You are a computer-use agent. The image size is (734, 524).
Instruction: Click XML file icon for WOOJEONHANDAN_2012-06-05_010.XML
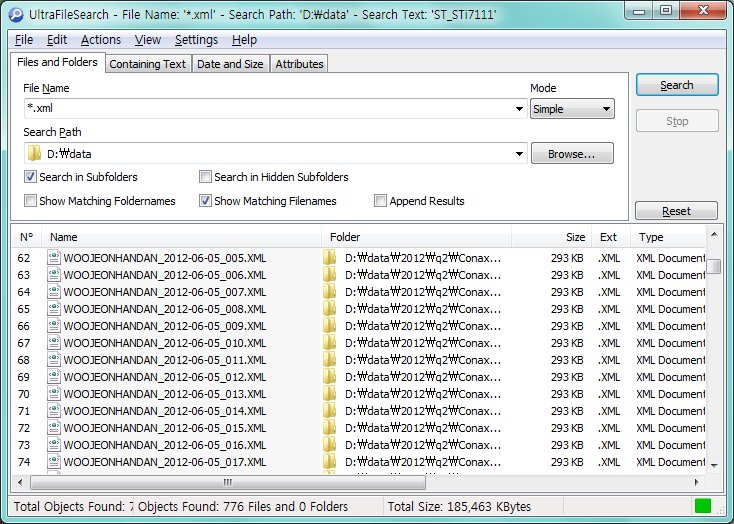tap(54, 343)
